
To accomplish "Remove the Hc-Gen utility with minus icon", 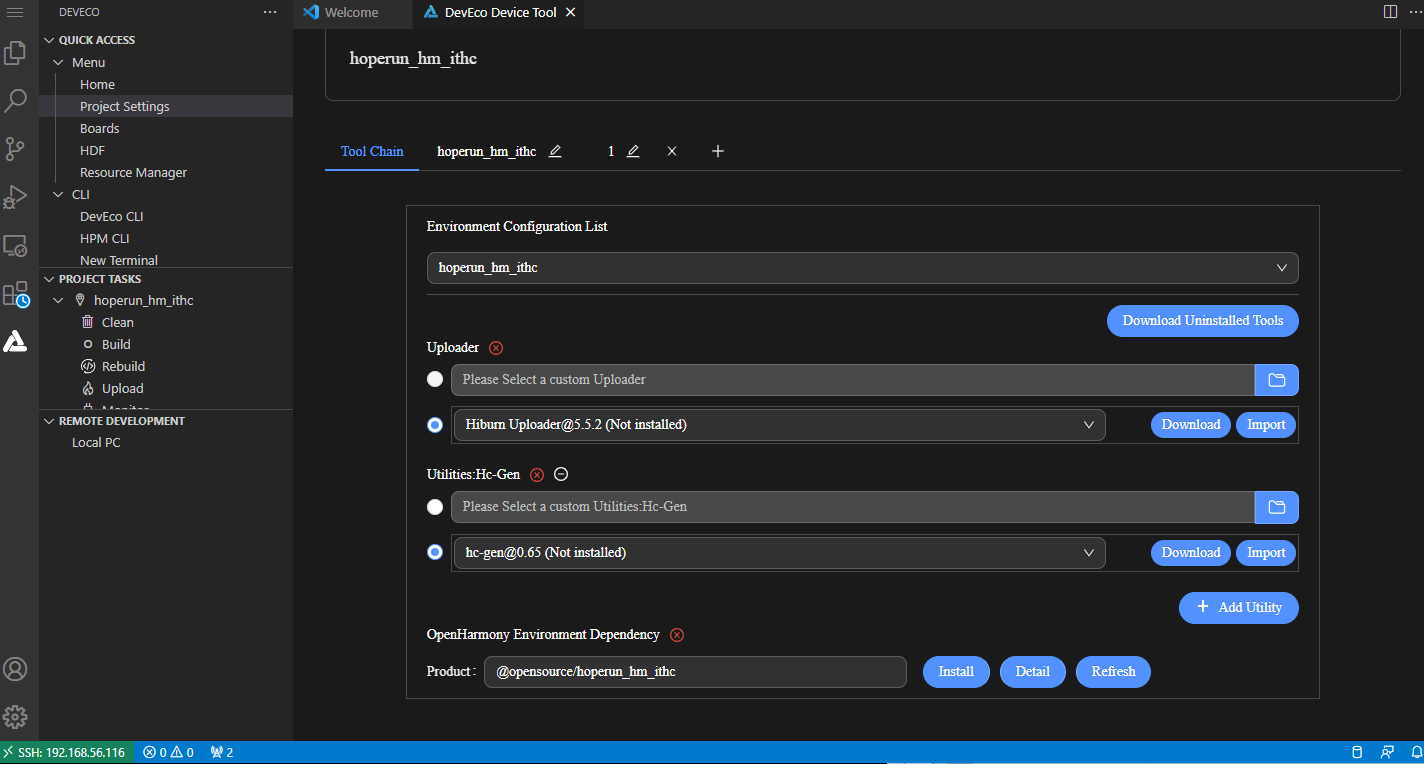I will point(561,475).
